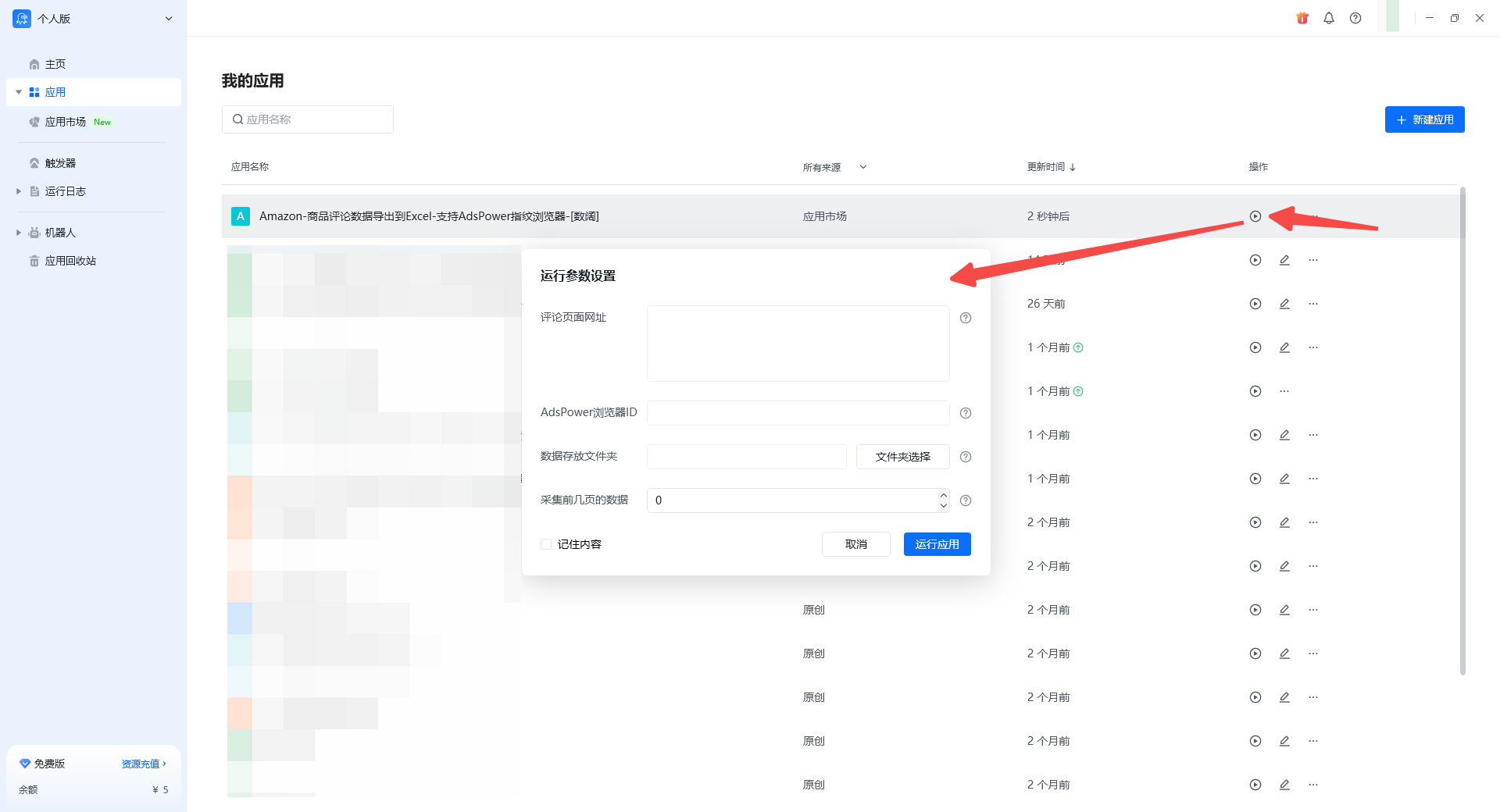Enable the 记住内容 checkbox
The width and height of the screenshot is (1500, 812).
(546, 544)
